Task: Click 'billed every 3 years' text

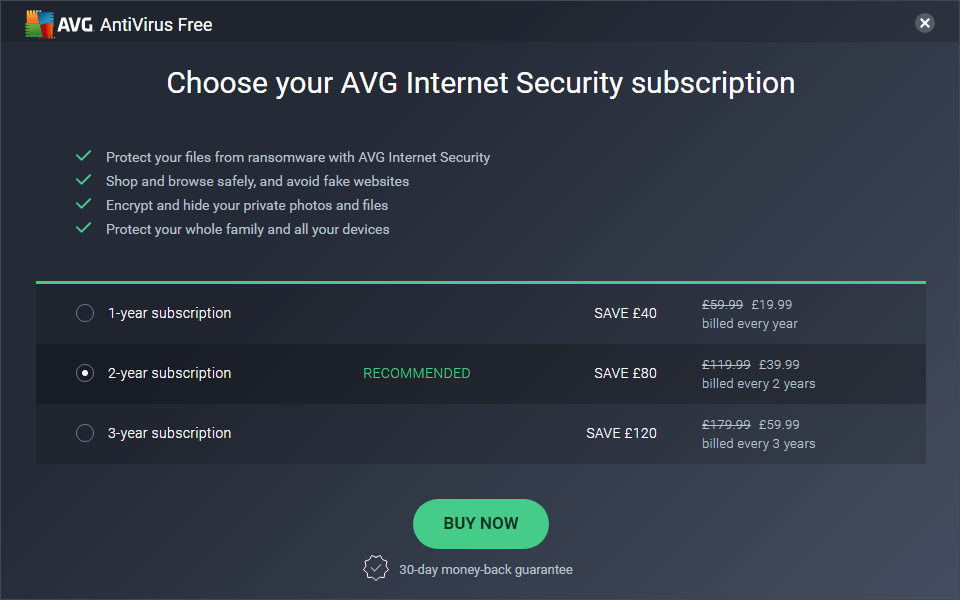Action: [x=758, y=444]
